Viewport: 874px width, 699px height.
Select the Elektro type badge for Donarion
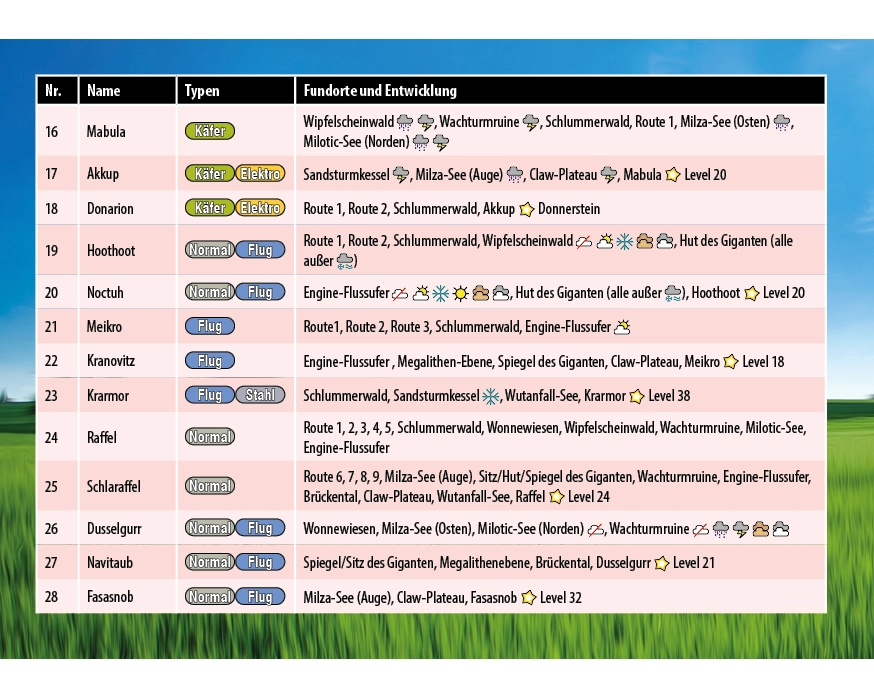[x=260, y=208]
